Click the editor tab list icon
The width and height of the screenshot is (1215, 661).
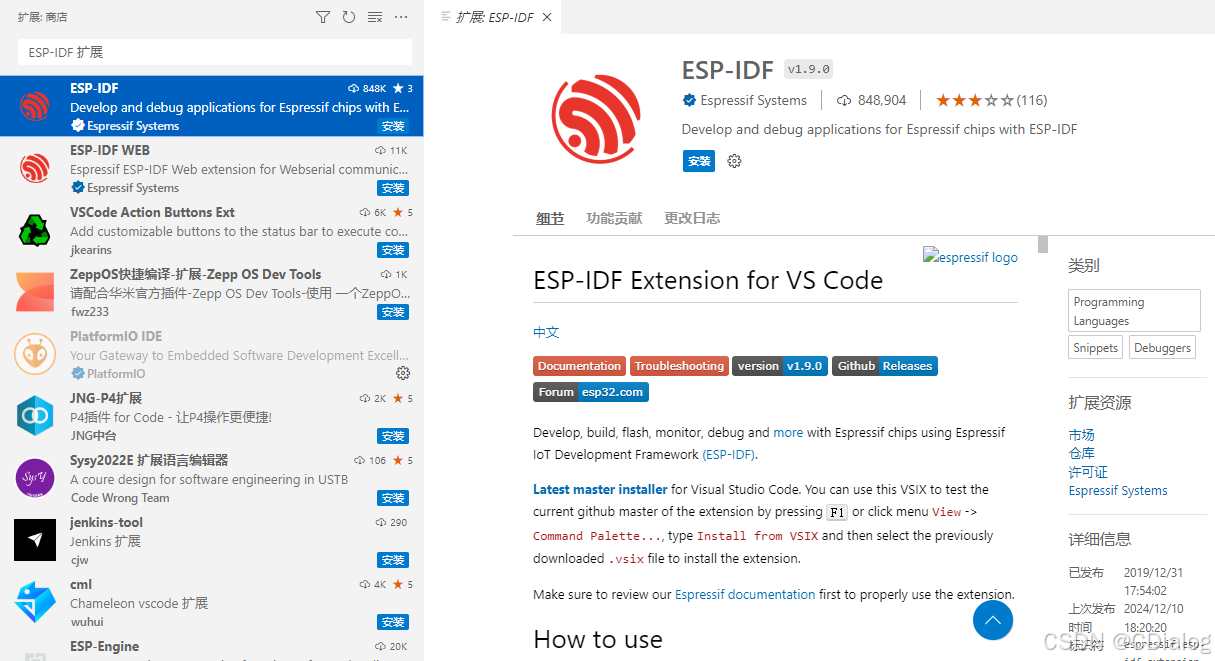point(446,17)
